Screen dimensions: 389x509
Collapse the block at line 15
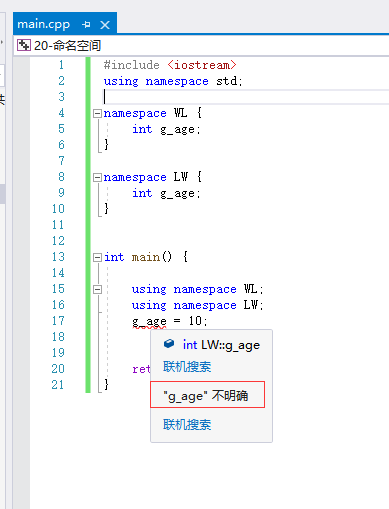click(x=97, y=289)
